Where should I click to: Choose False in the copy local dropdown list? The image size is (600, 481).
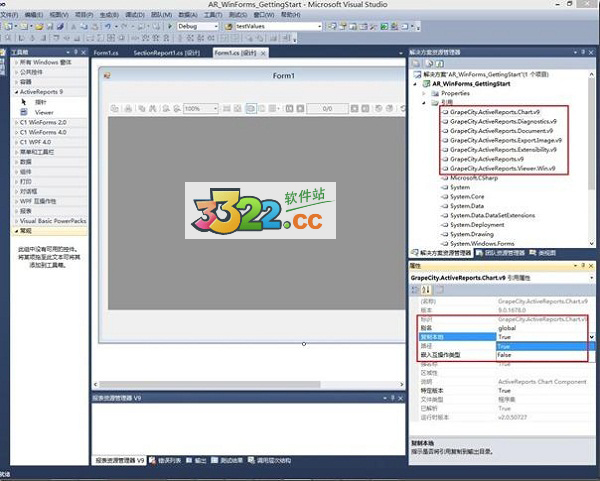[505, 355]
